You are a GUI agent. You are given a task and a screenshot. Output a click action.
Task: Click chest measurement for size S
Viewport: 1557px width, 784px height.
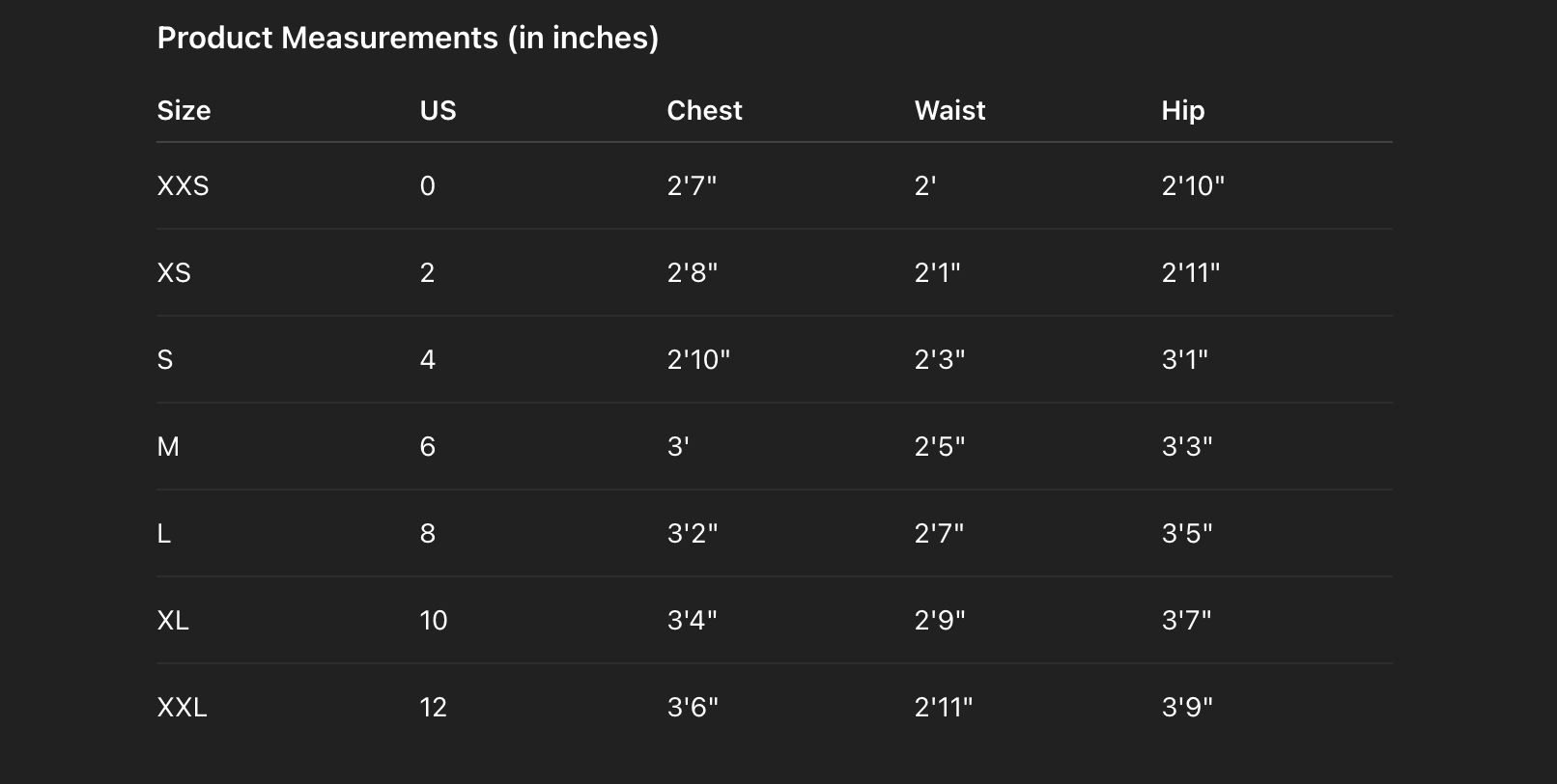click(698, 359)
